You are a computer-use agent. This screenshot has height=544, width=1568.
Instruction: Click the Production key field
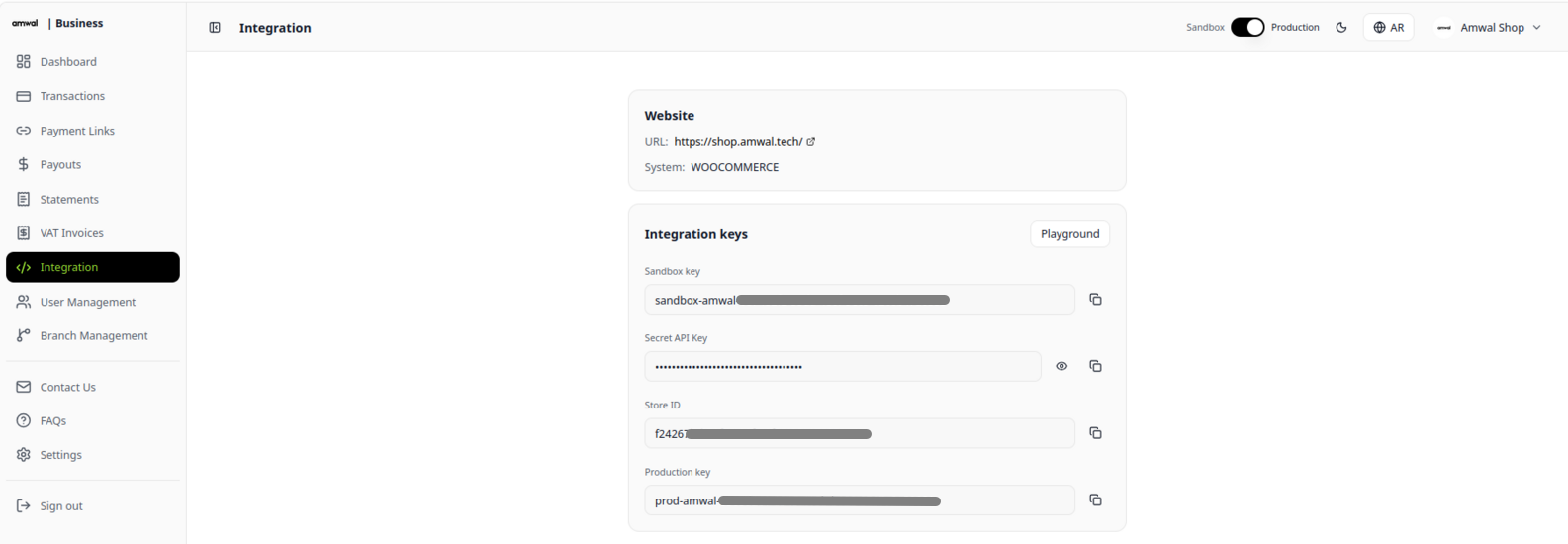coord(860,500)
